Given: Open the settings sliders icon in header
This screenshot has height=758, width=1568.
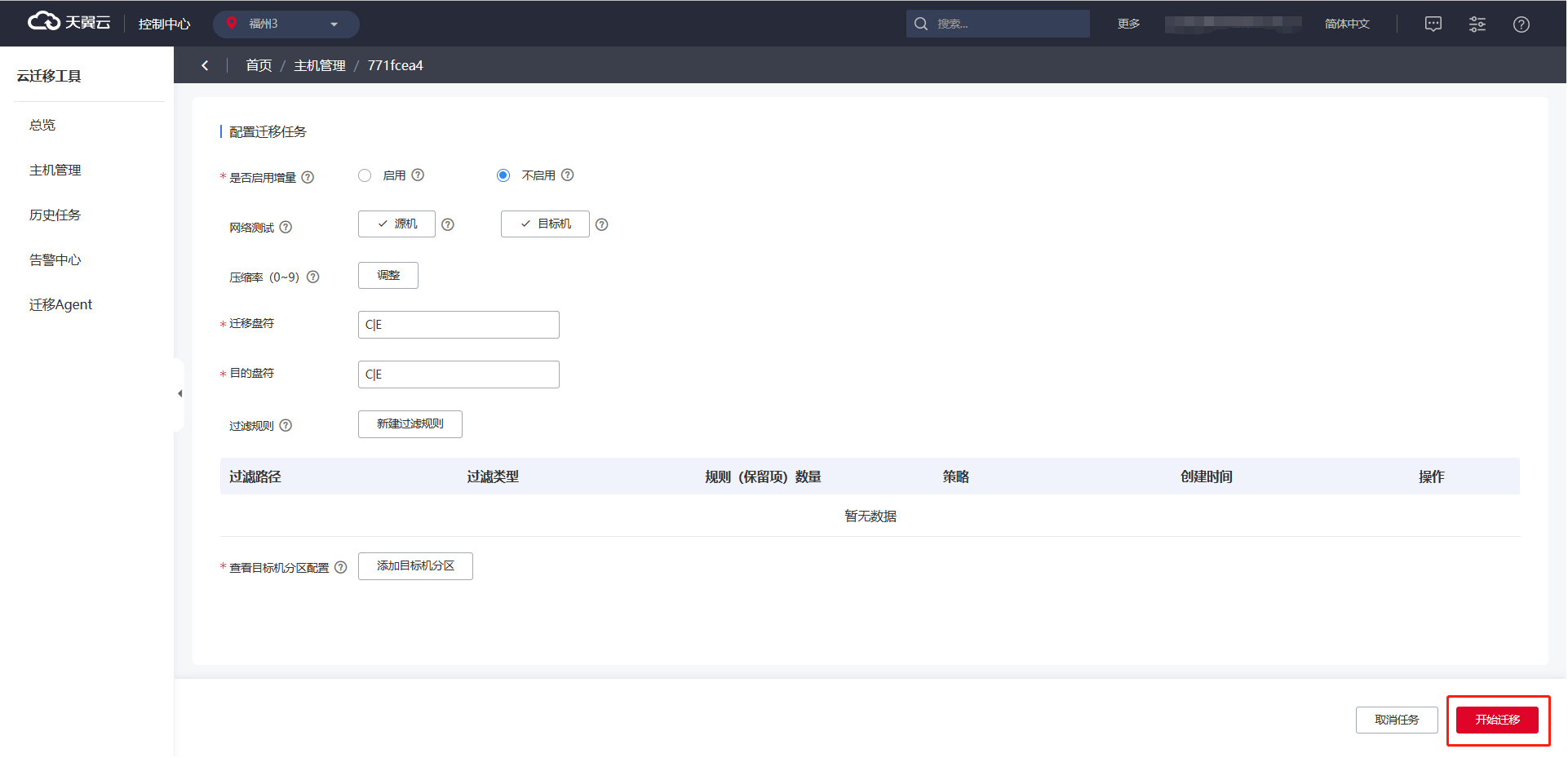Looking at the screenshot, I should pos(1477,24).
